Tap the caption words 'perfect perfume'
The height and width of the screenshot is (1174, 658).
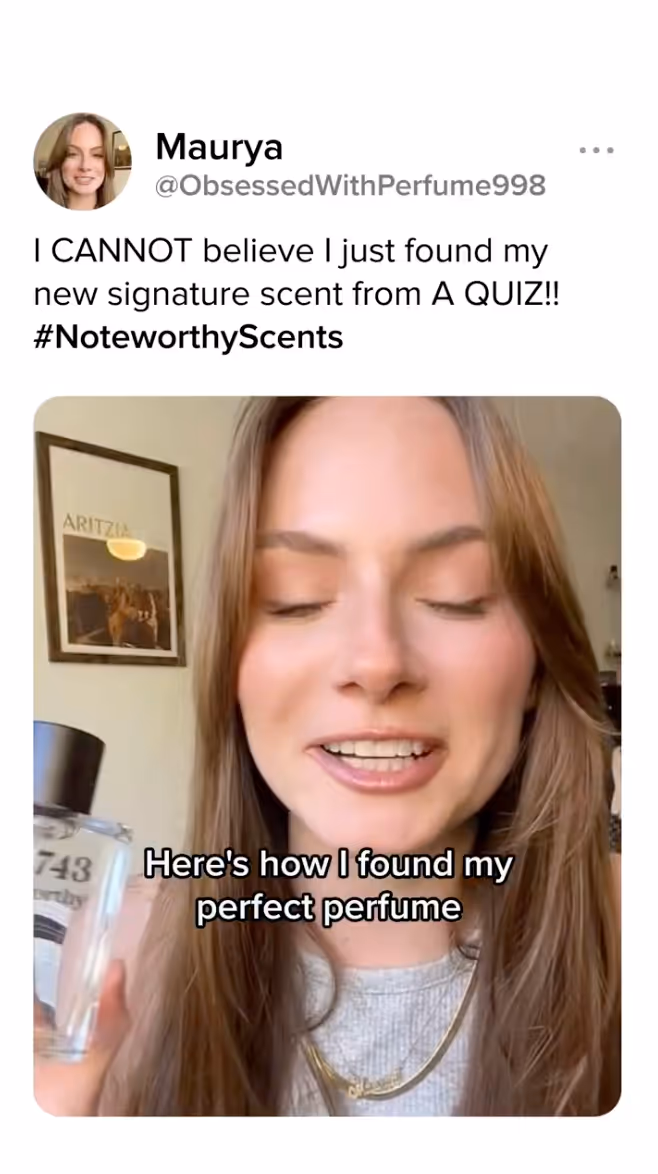click(329, 908)
